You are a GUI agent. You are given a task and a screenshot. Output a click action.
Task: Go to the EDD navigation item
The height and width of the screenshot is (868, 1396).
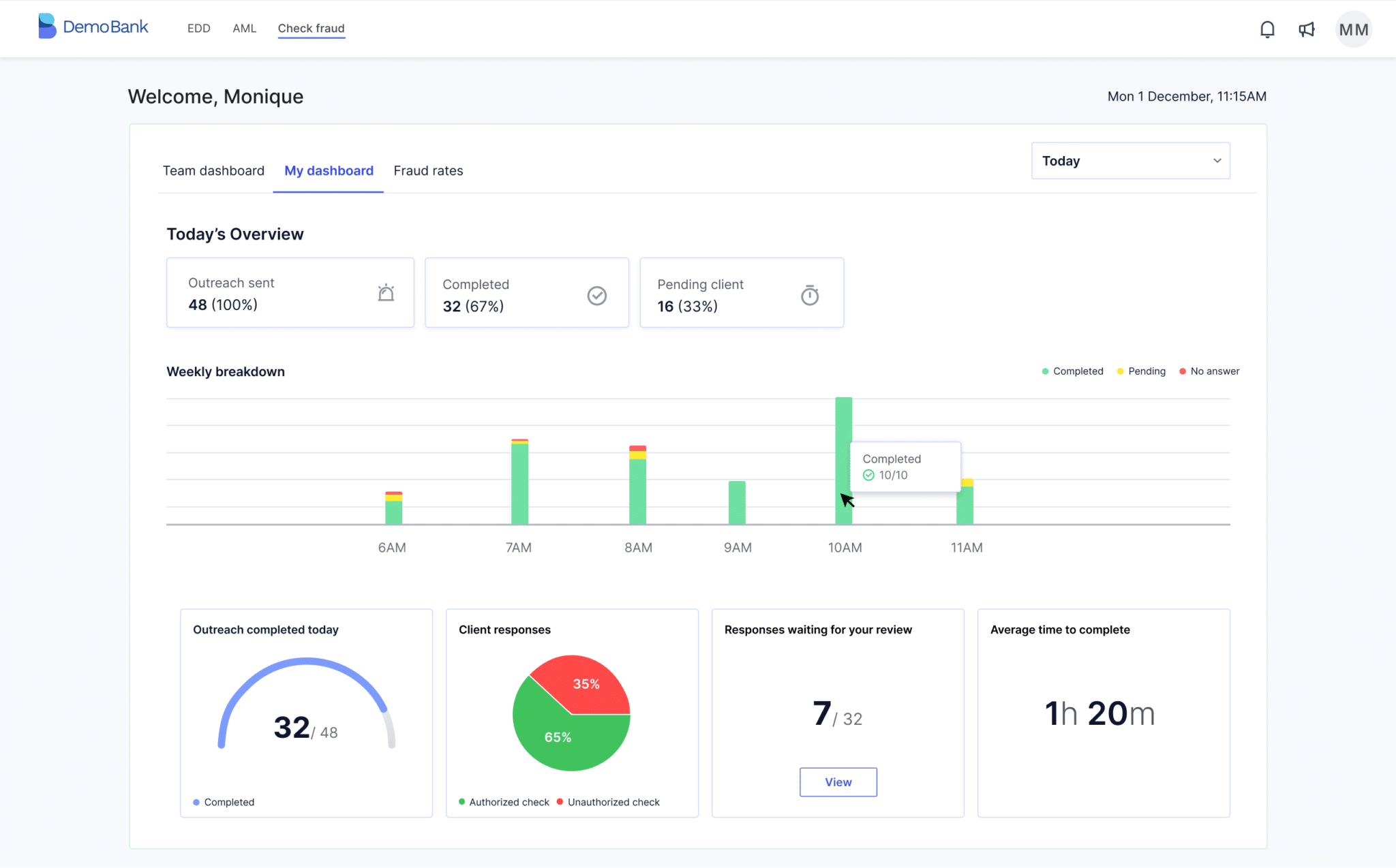(x=198, y=28)
